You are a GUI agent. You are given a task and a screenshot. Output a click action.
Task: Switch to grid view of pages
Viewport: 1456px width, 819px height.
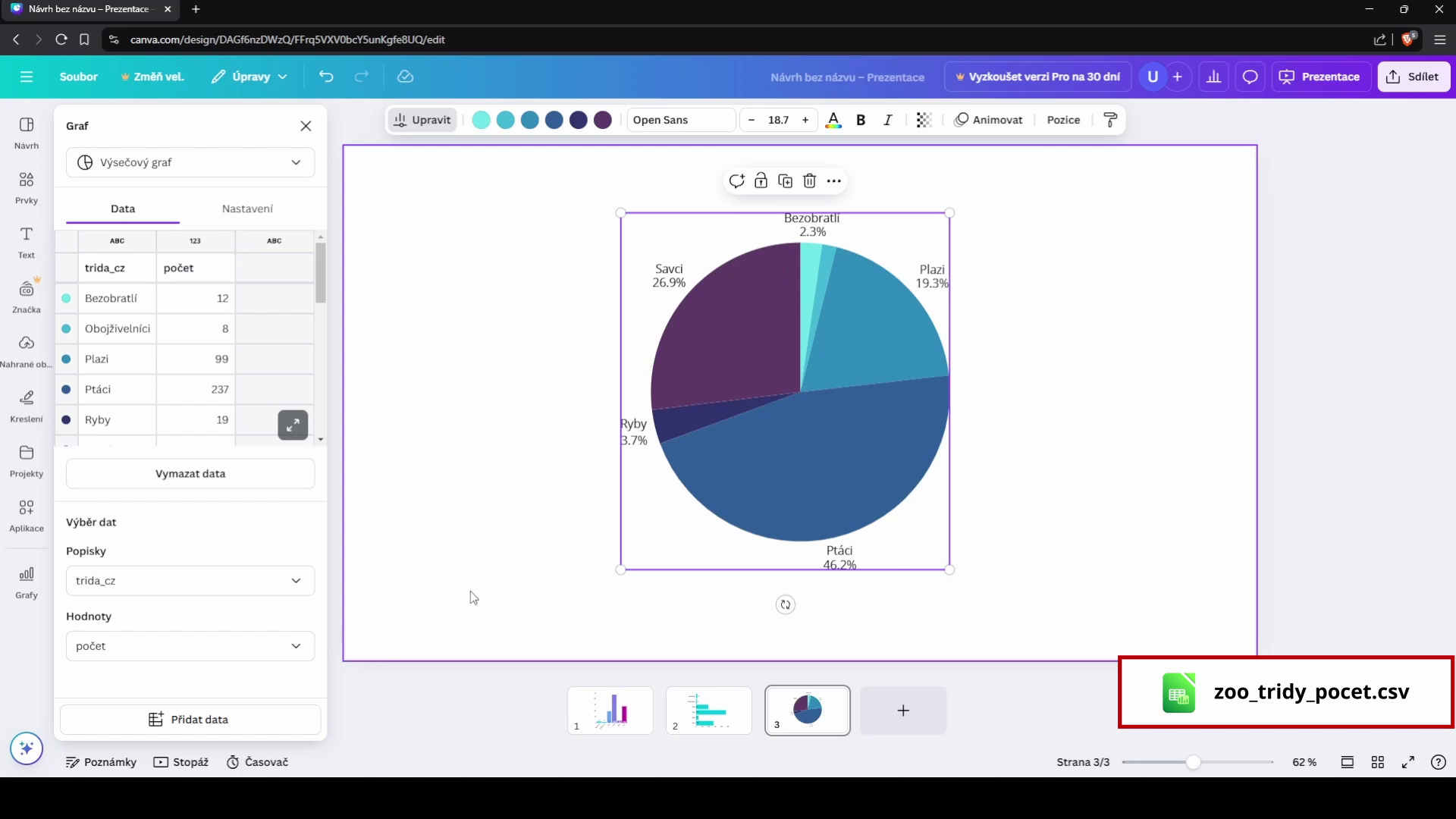tap(1378, 762)
